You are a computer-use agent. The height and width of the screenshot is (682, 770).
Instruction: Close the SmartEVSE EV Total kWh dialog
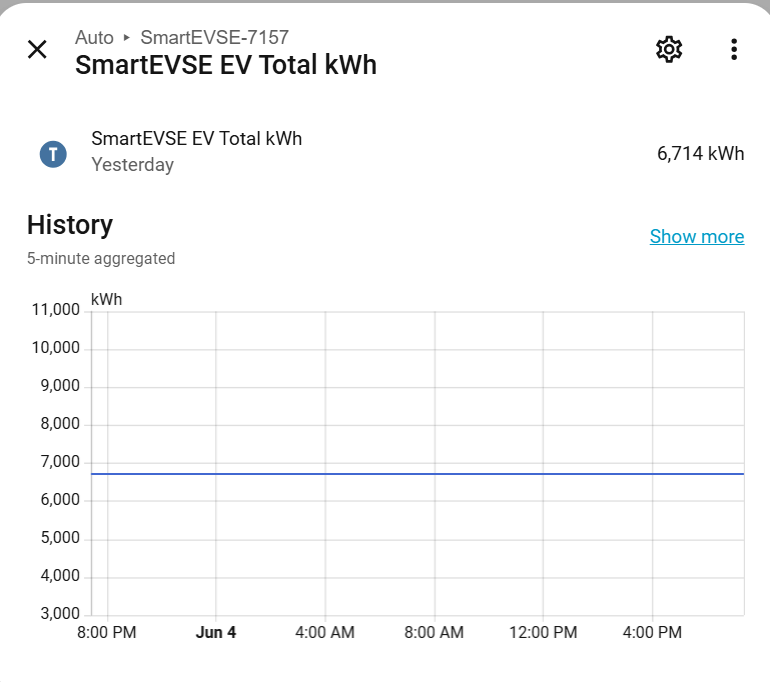[37, 50]
